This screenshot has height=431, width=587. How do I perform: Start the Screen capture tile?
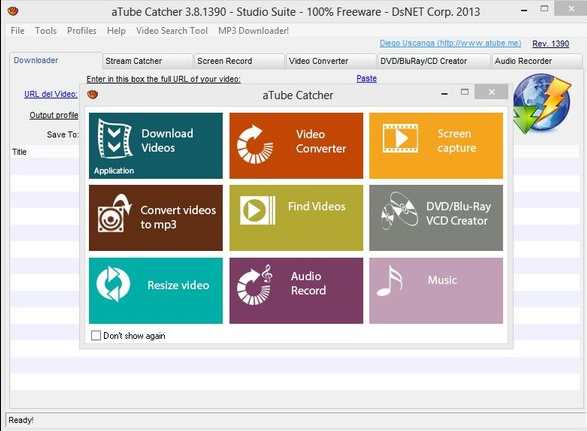[x=436, y=146]
